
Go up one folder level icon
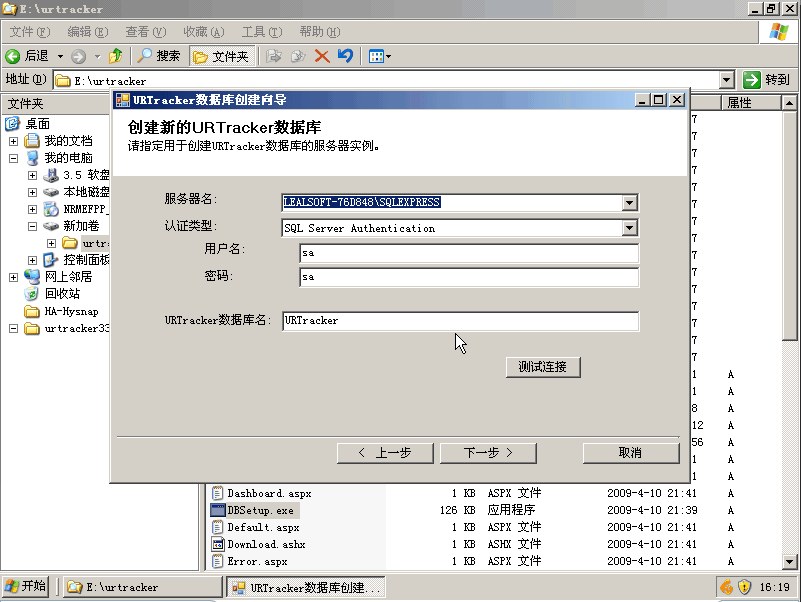tap(116, 56)
